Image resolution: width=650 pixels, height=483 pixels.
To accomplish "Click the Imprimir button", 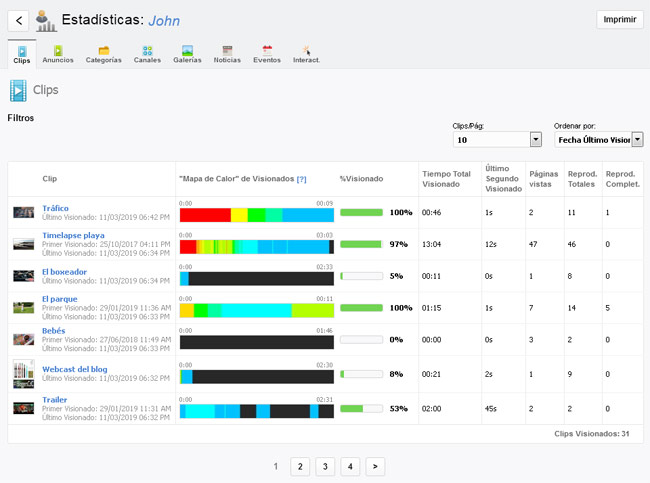I will pyautogui.click(x=619, y=19).
